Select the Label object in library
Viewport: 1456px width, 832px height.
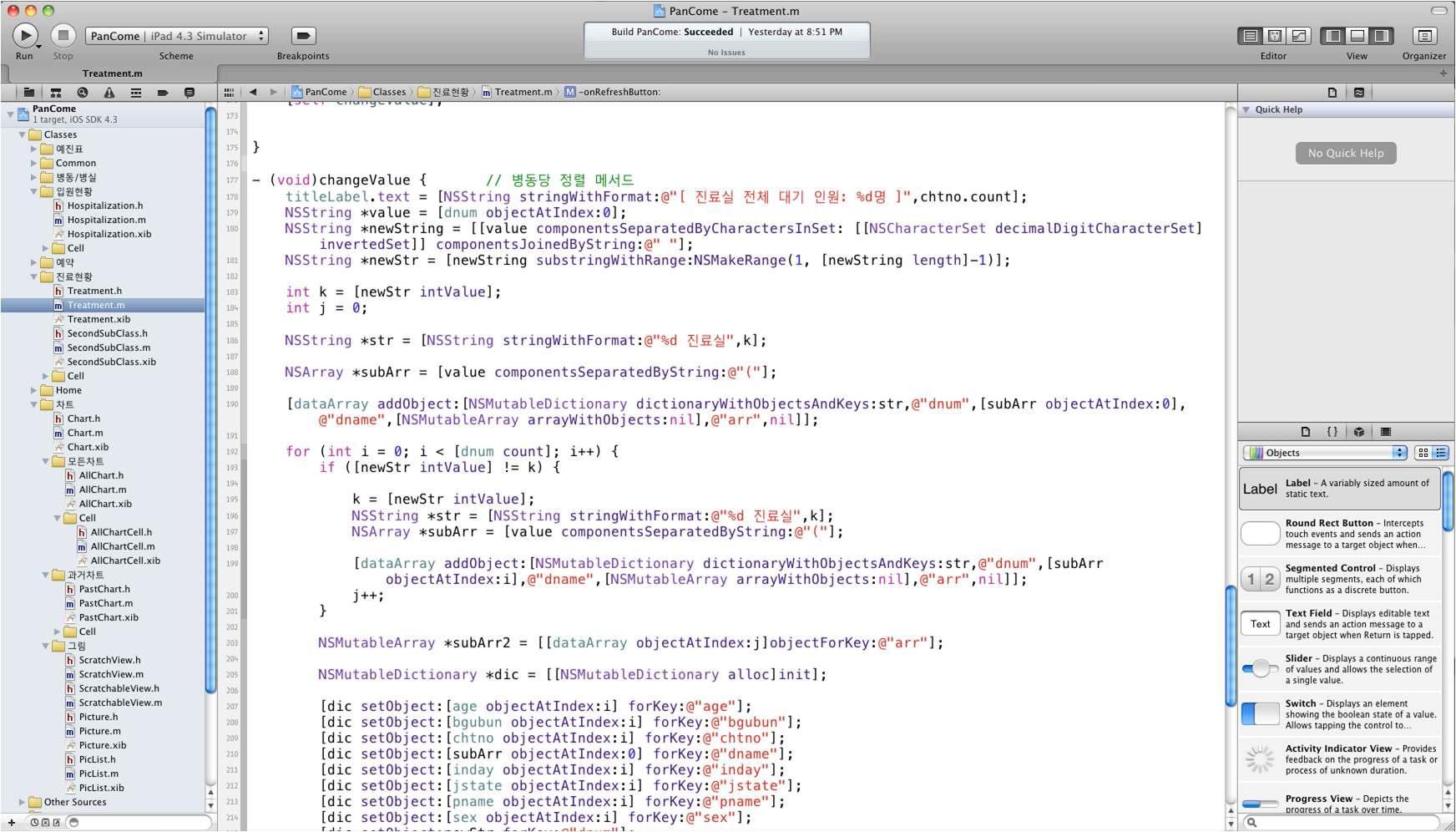(1339, 489)
